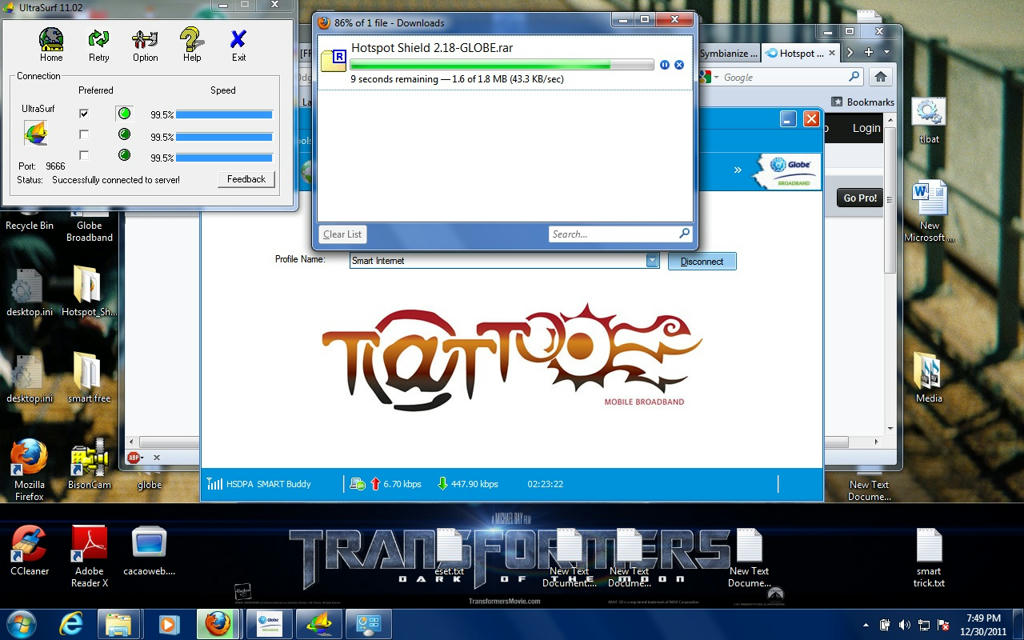Click the "Successfully connected to server!" status text

(x=116, y=180)
